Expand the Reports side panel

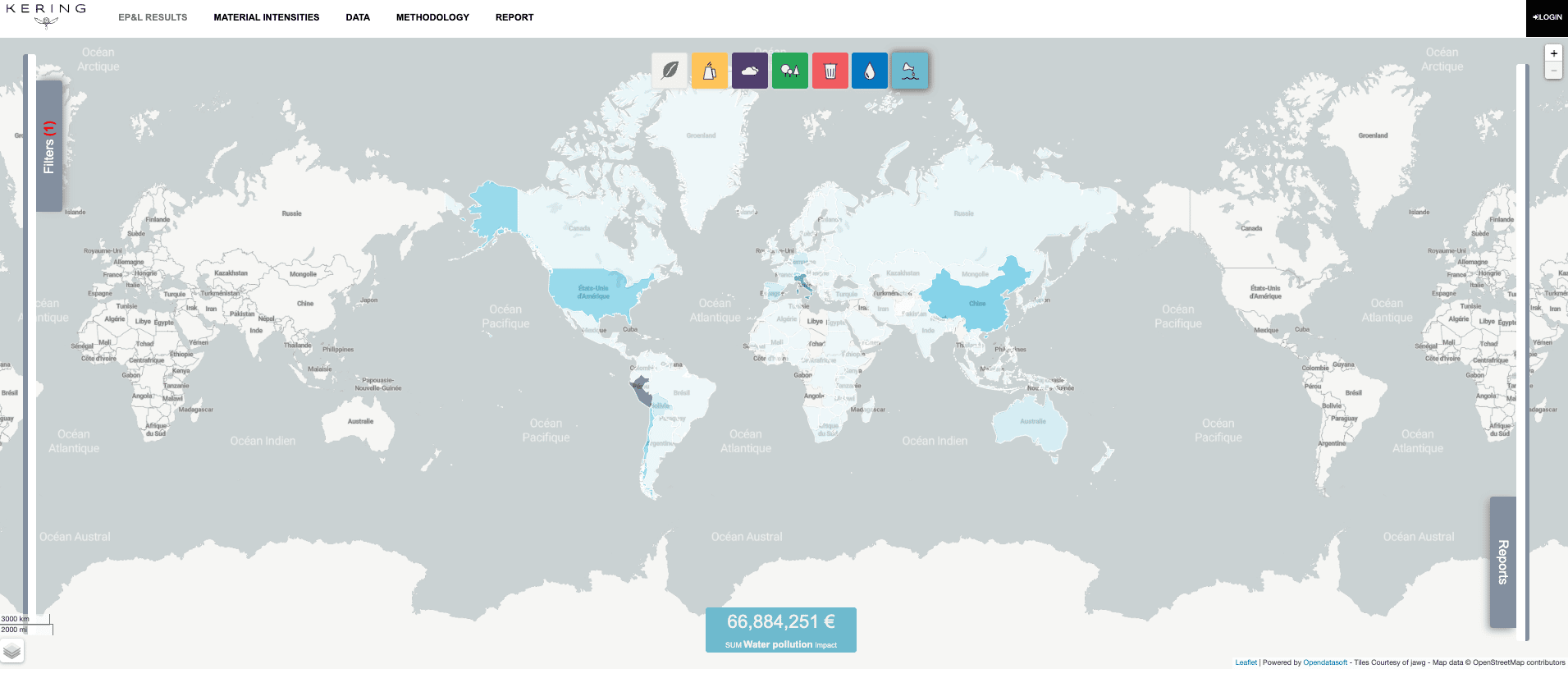pos(1502,562)
